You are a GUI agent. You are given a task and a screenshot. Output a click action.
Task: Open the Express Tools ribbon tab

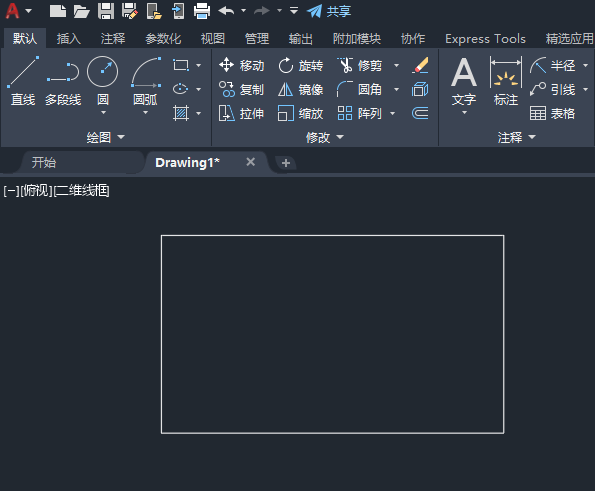coord(485,39)
